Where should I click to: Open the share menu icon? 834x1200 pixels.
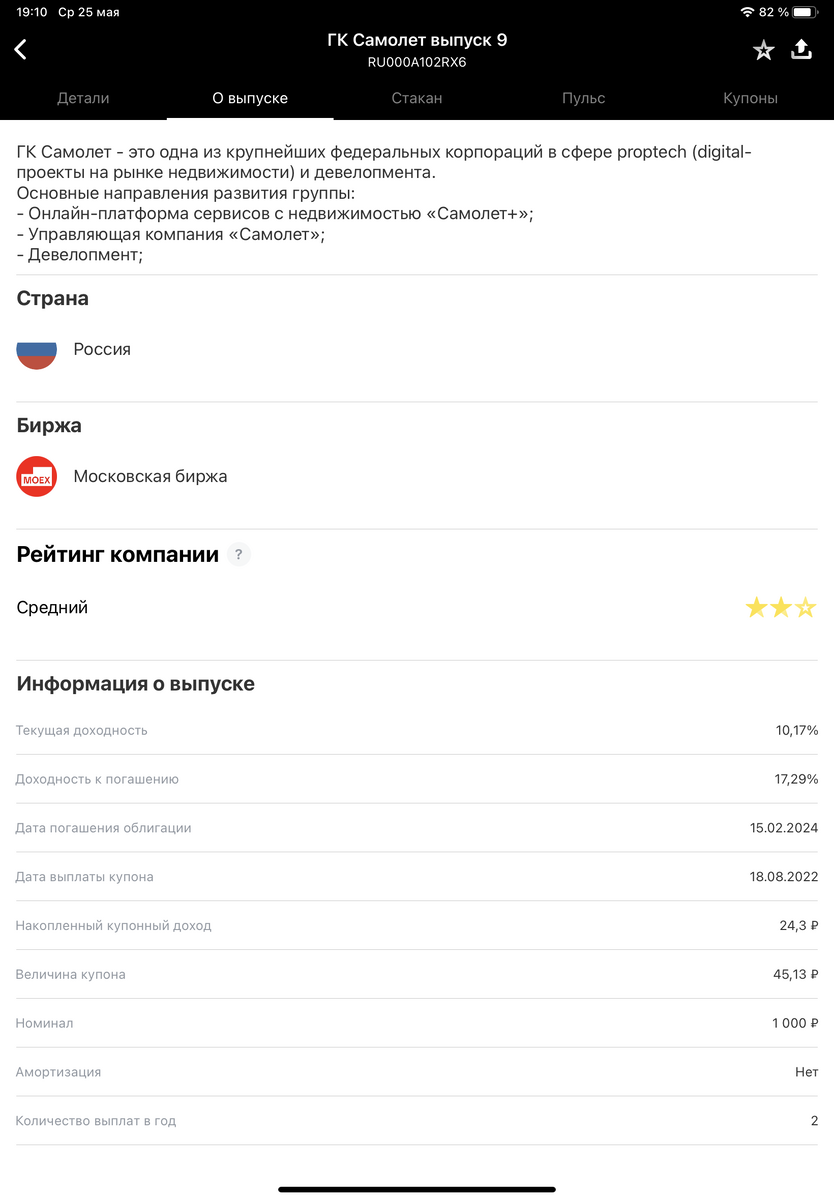(x=803, y=48)
